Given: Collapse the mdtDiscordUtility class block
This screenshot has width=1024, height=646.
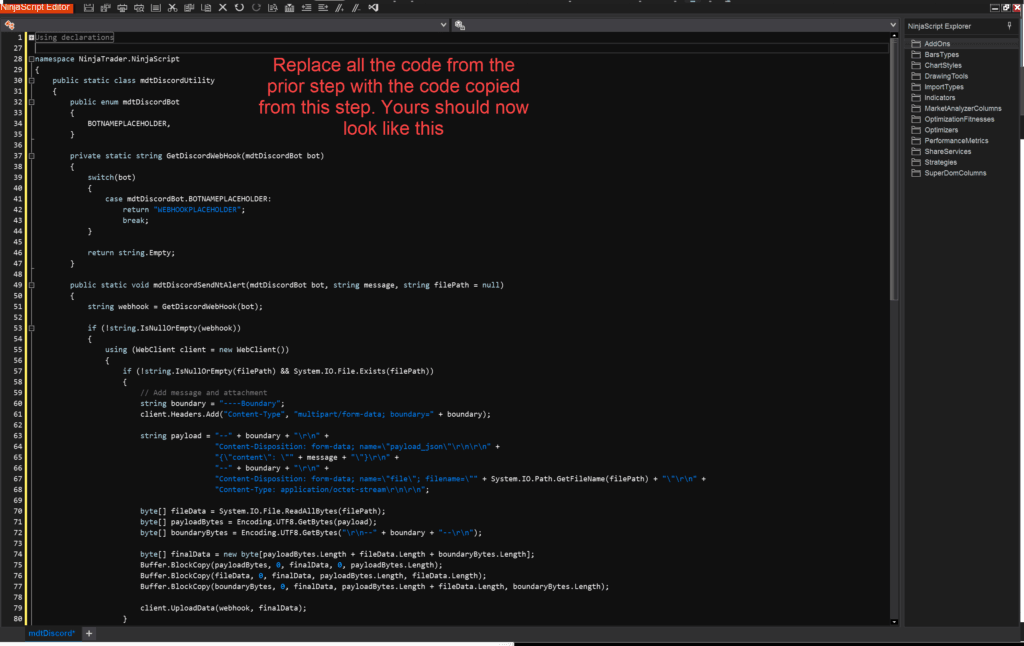Looking at the screenshot, I should pyautogui.click(x=31, y=80).
